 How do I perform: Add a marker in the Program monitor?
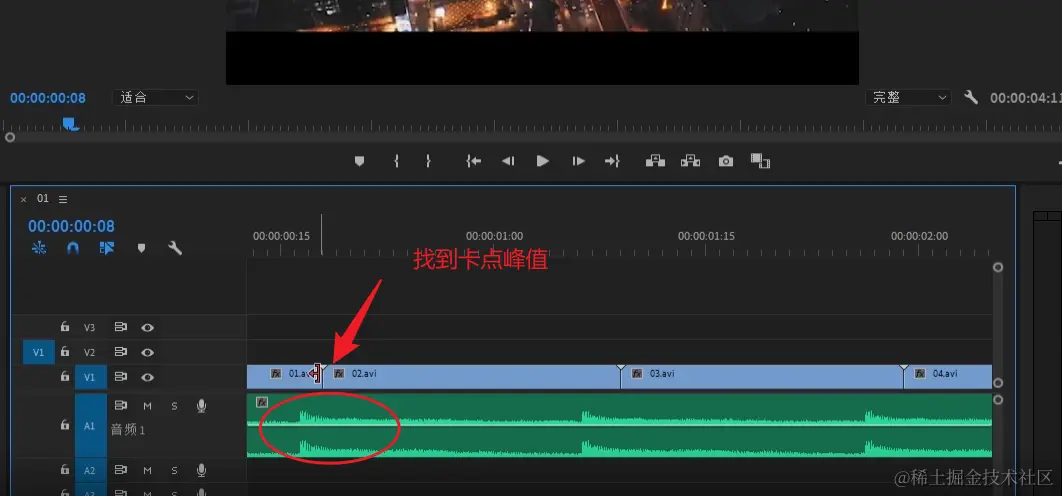click(x=360, y=161)
